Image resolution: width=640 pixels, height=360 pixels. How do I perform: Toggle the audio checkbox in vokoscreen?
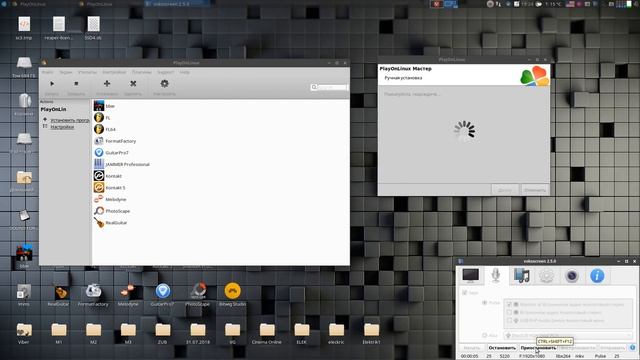[x=464, y=293]
